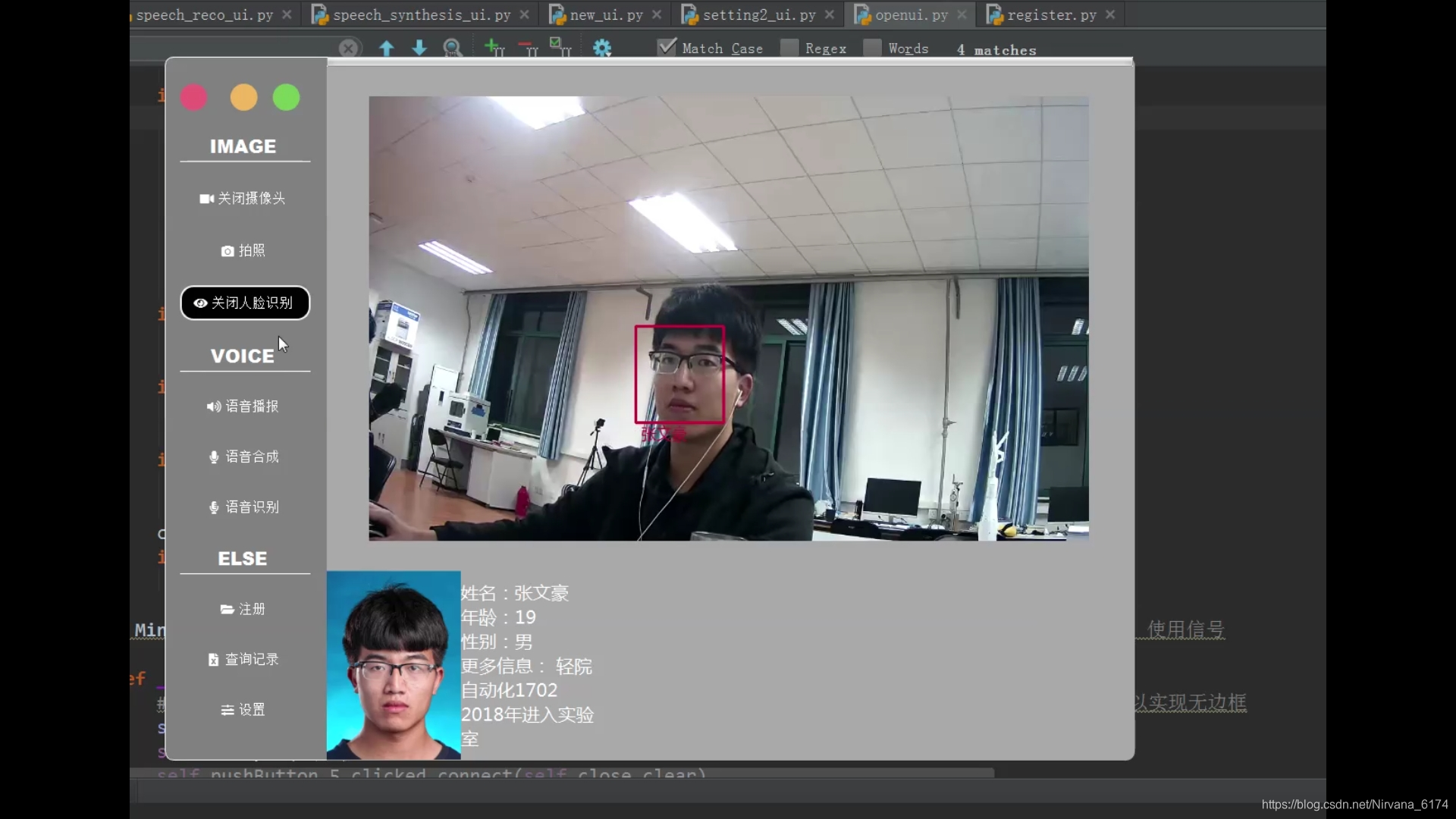This screenshot has width=1456, height=819.
Task: Click the red circle window button
Action: 194,98
